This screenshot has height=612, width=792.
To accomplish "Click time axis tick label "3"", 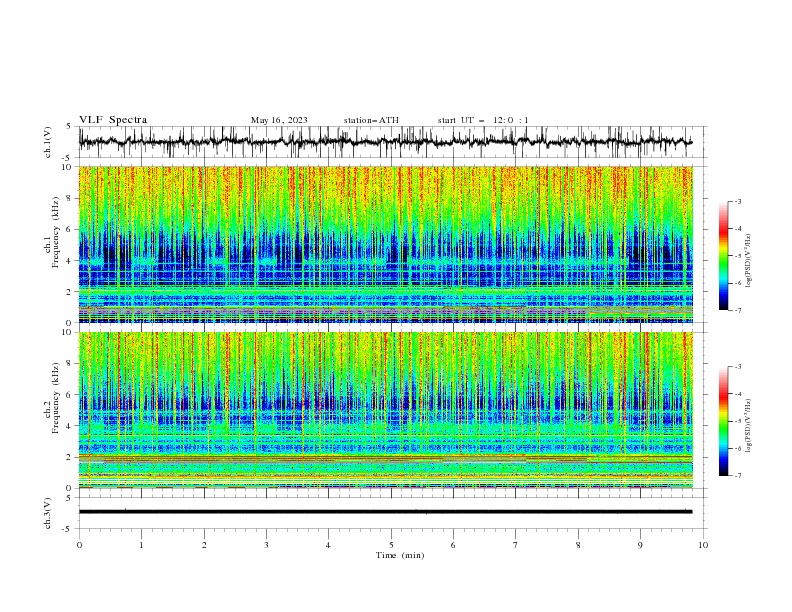I will 266,545.
